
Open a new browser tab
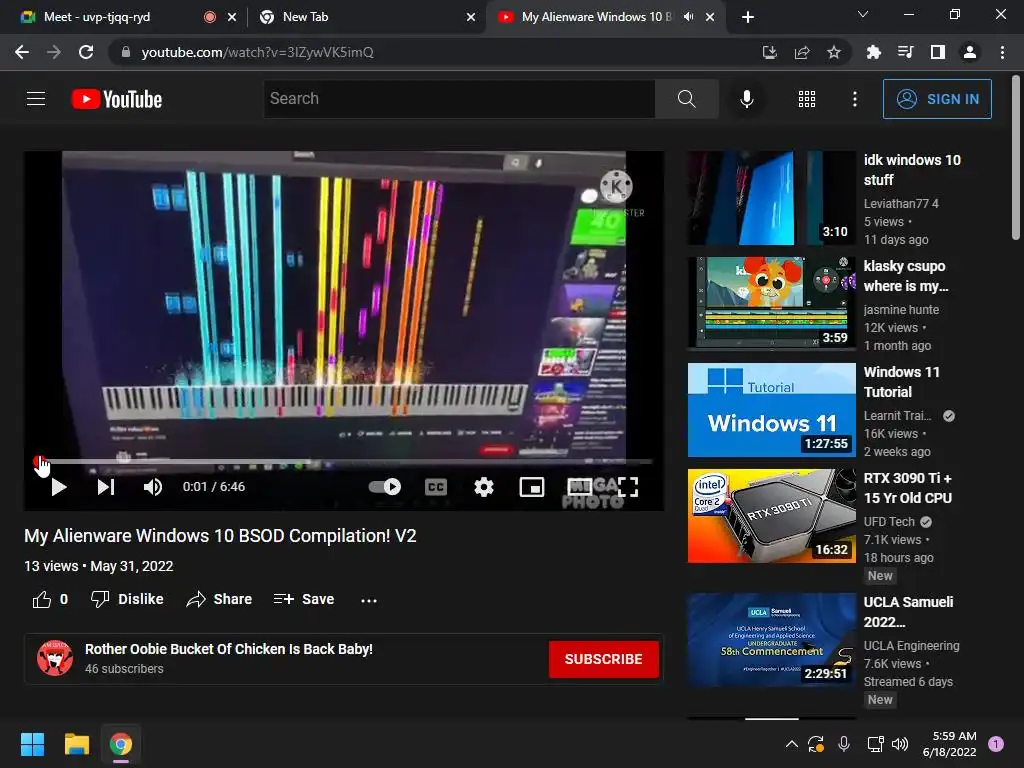tap(748, 17)
